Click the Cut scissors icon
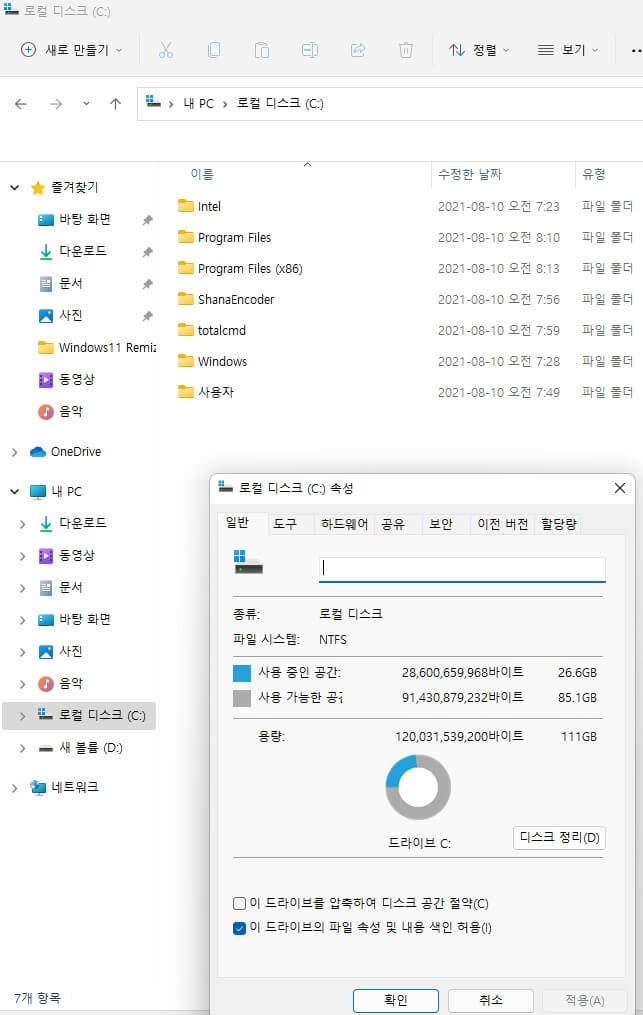This screenshot has width=643, height=1015. click(x=166, y=50)
